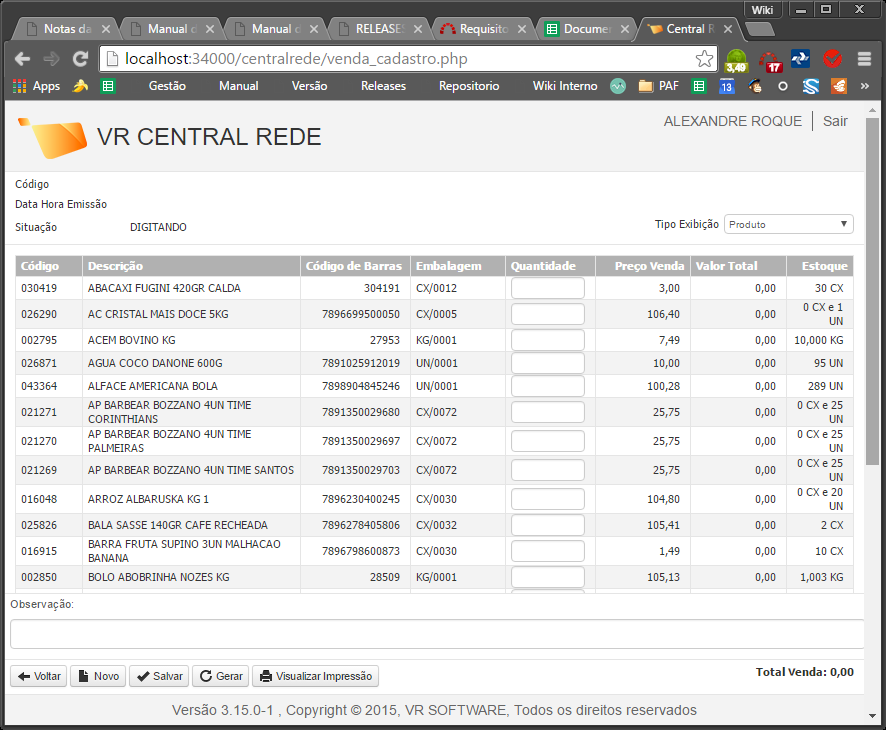Click quantity field for ACEM BOVINO KG
The image size is (886, 730).
(x=548, y=340)
